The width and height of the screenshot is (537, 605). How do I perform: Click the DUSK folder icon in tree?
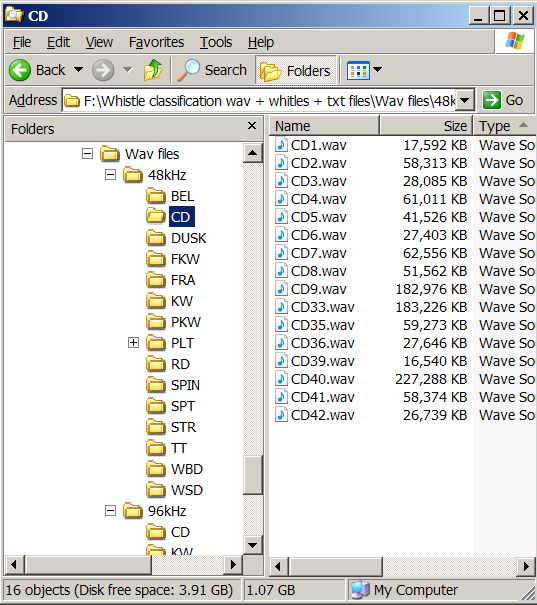pyautogui.click(x=156, y=238)
